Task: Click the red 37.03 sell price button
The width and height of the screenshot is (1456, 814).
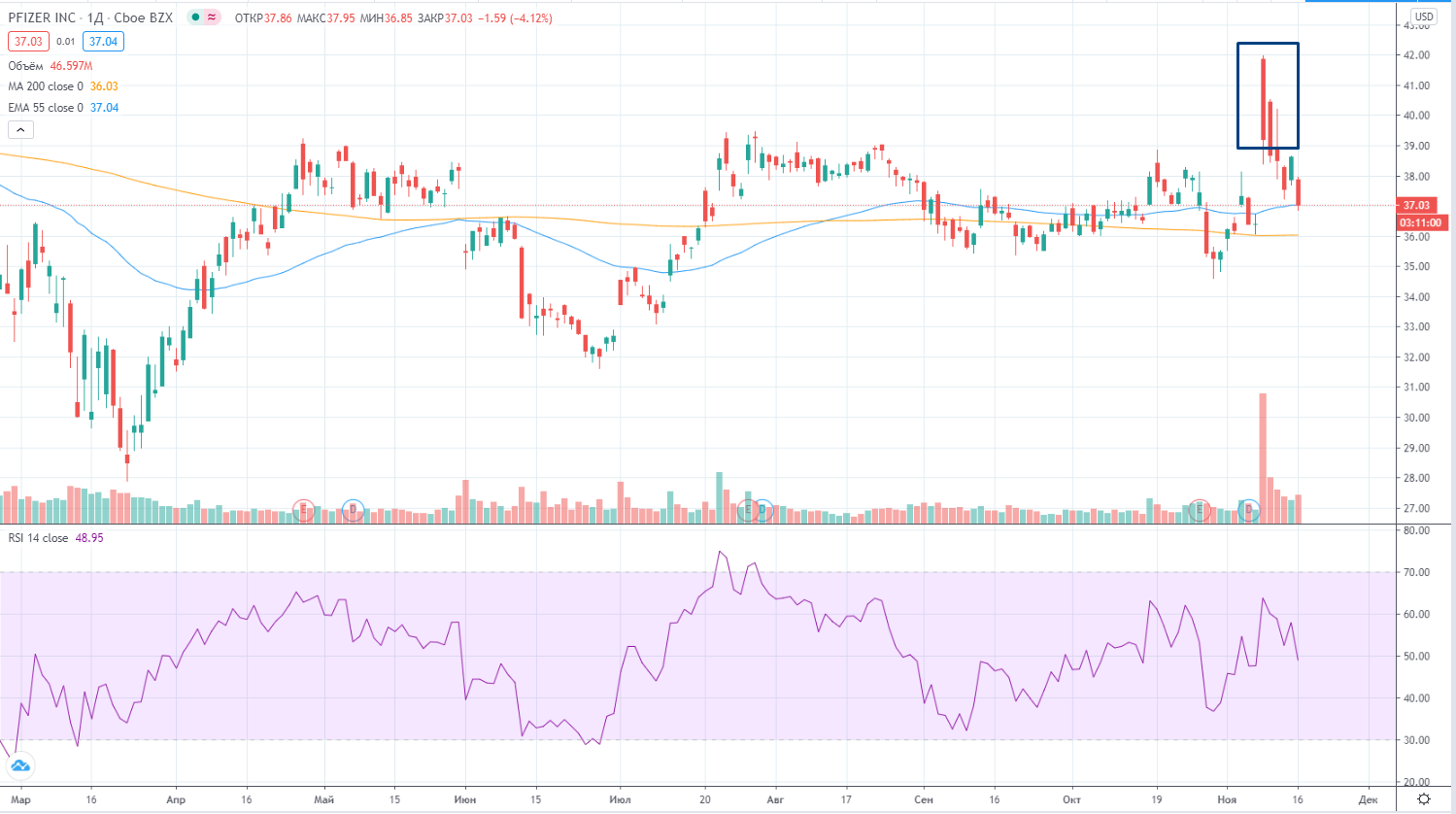Action: [27, 42]
